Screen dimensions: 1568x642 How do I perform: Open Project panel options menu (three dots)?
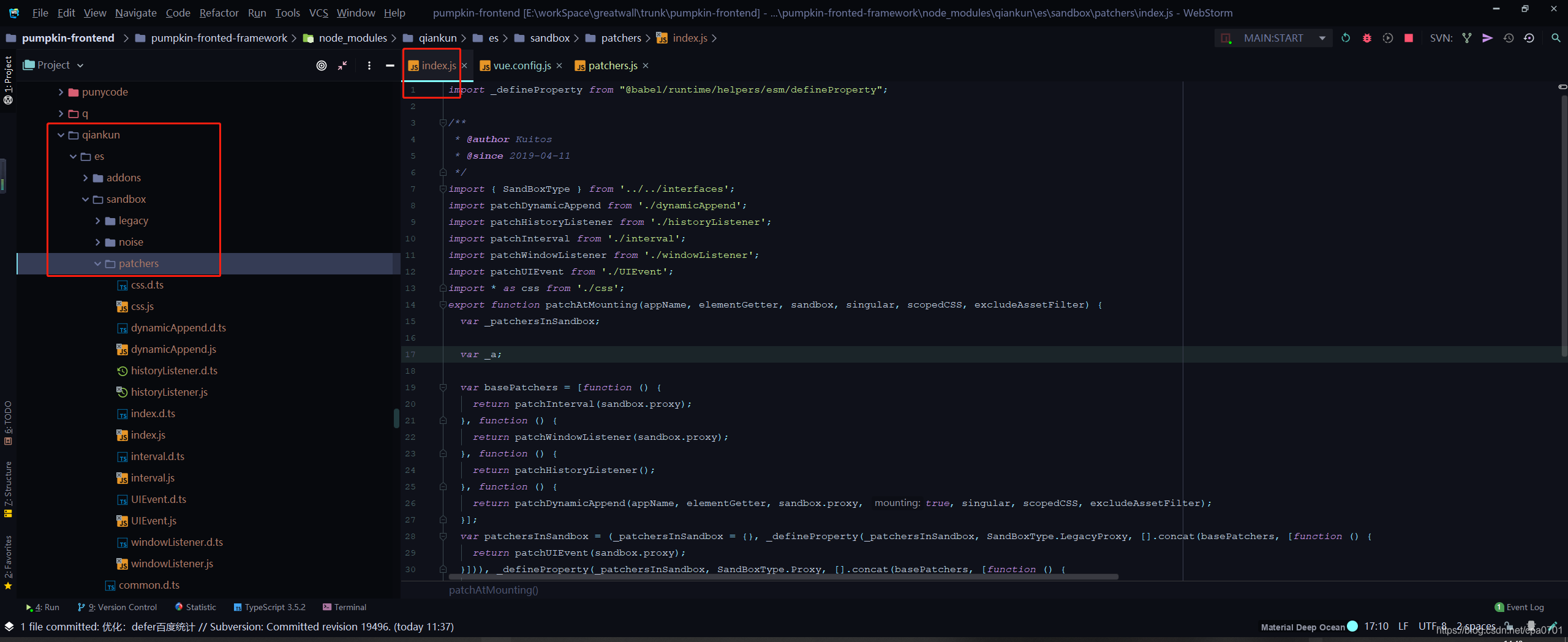(x=369, y=66)
